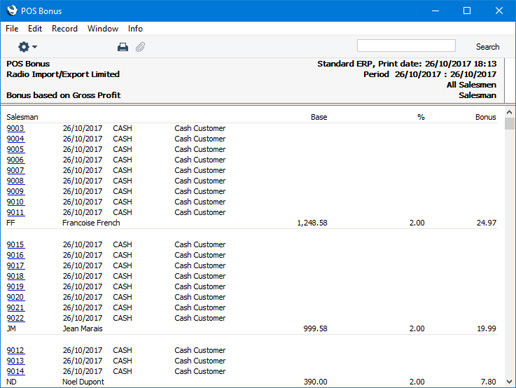Open invoice link 9006
Screen dimensions: 516x388
[15, 160]
